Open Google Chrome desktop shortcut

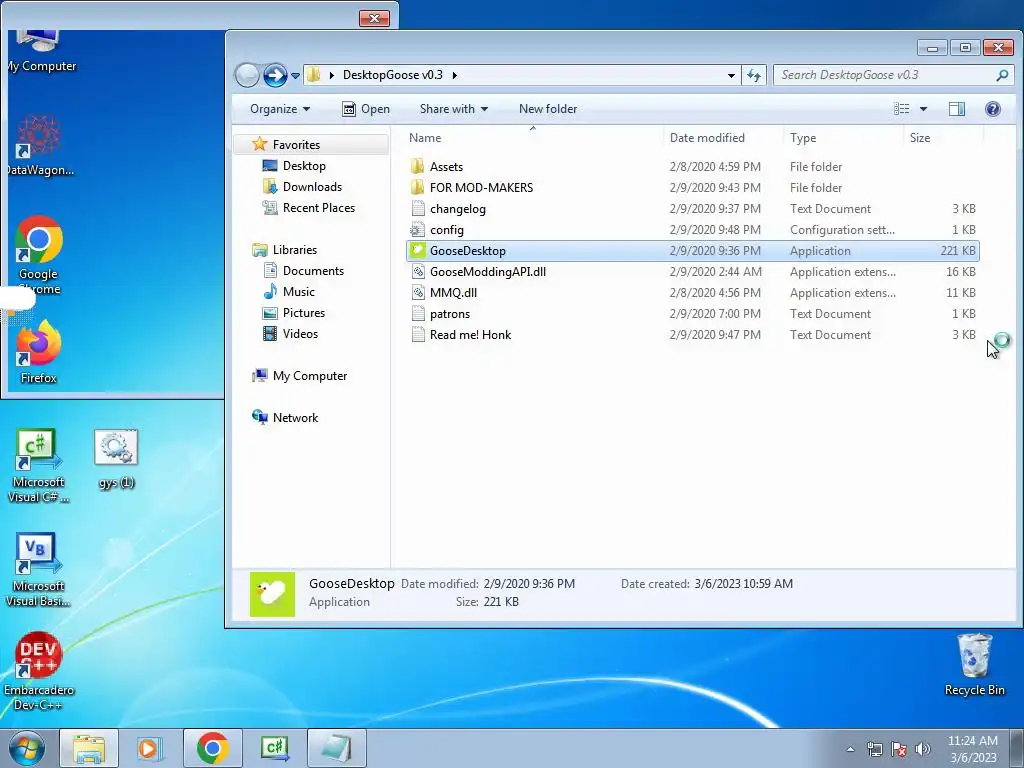pyautogui.click(x=39, y=255)
